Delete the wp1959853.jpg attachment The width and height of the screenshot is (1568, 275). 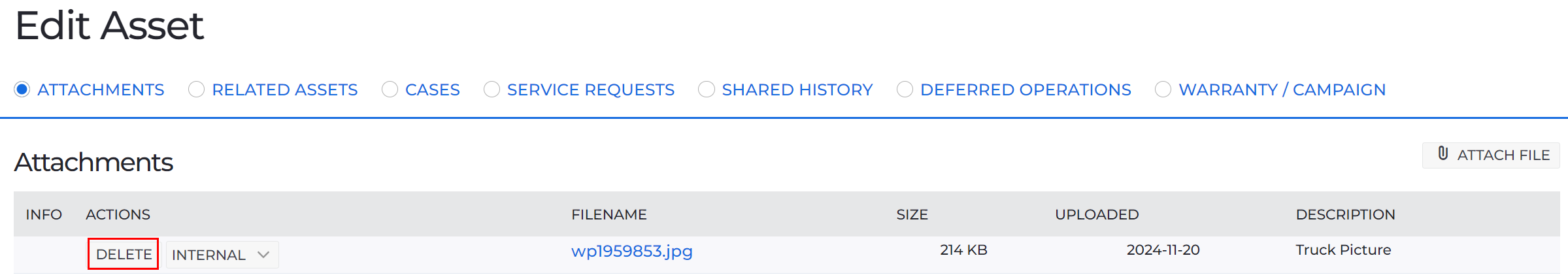click(124, 254)
